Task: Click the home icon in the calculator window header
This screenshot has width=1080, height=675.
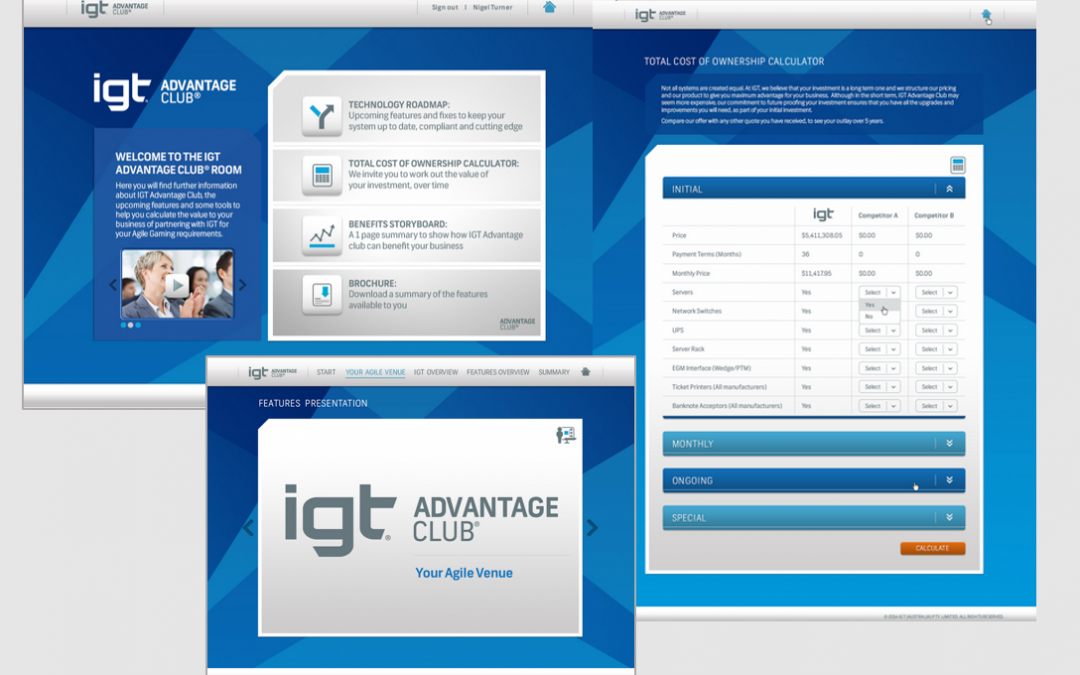Action: click(986, 14)
